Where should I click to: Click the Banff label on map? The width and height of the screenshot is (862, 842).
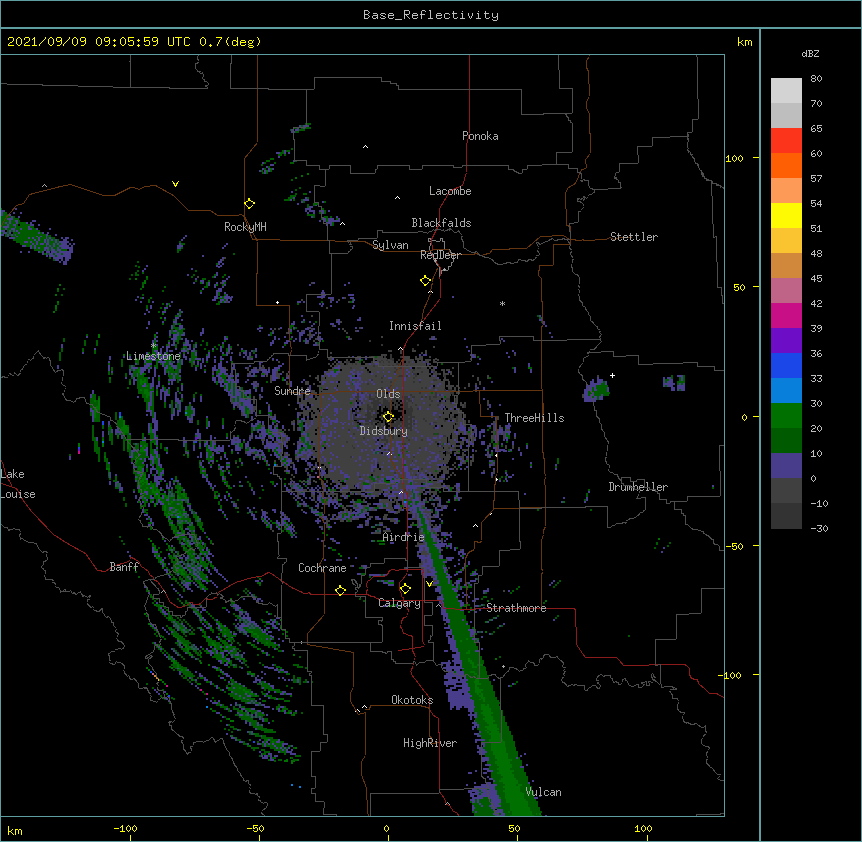pos(124,567)
